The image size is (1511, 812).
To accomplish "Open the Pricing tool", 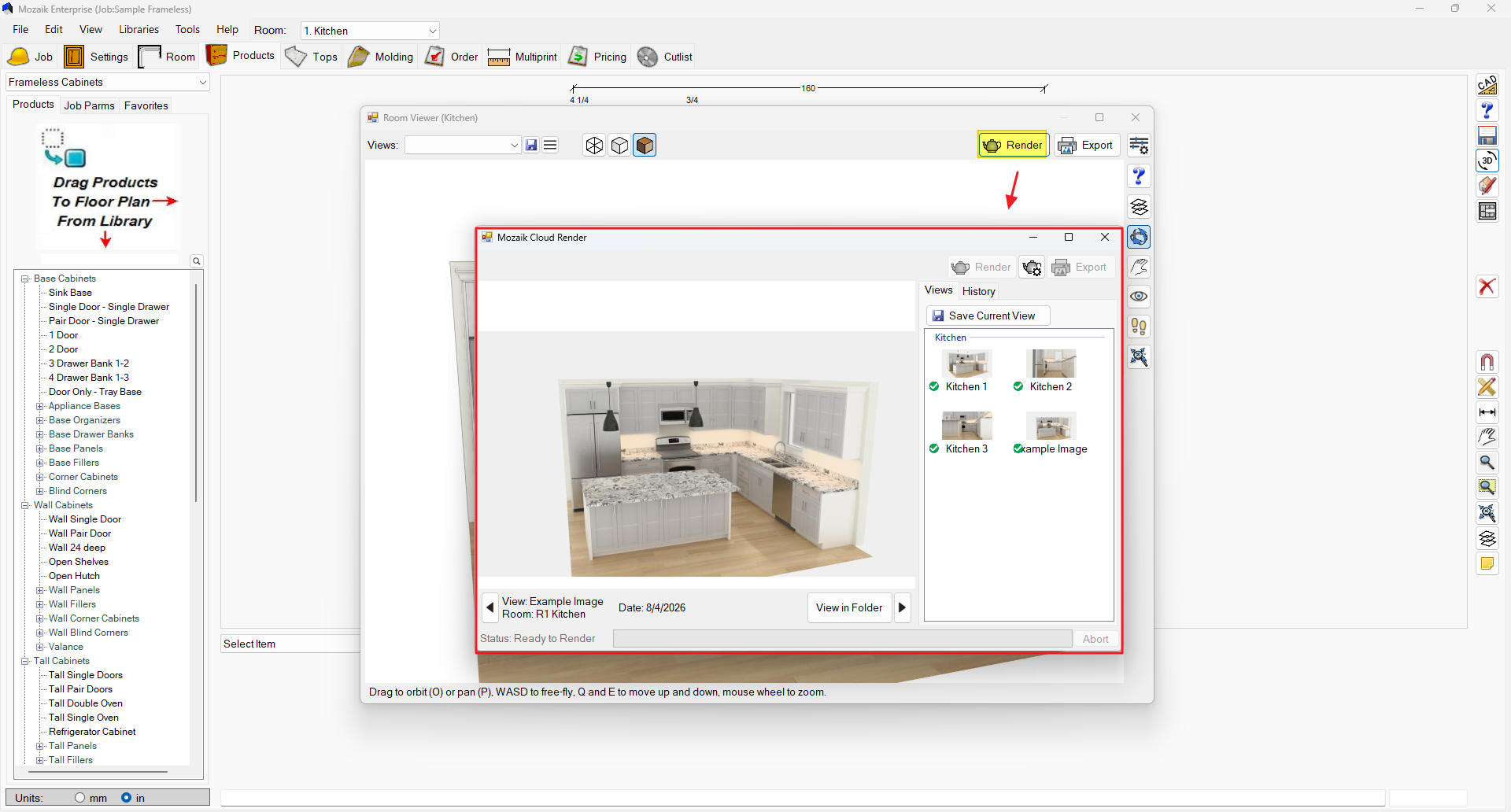I will tap(598, 57).
